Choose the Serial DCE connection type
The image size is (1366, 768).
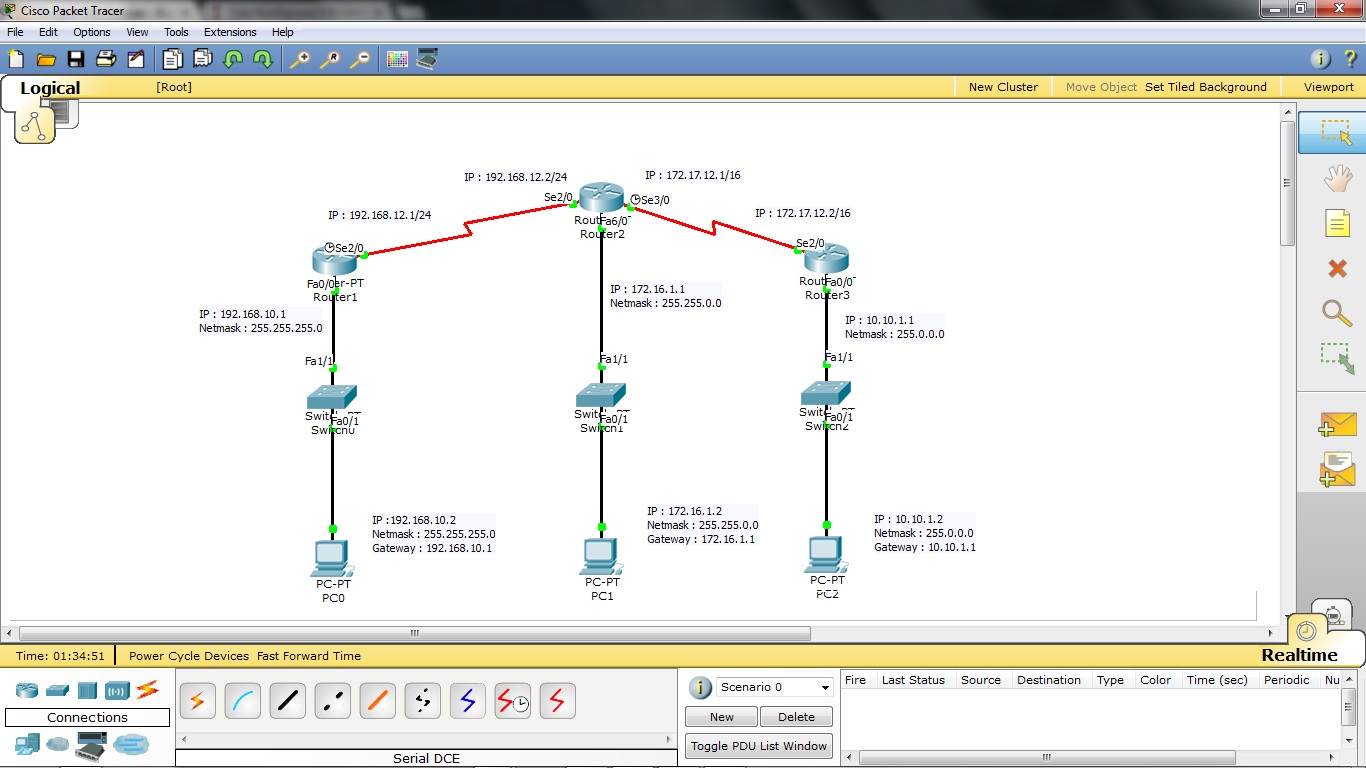click(512, 701)
